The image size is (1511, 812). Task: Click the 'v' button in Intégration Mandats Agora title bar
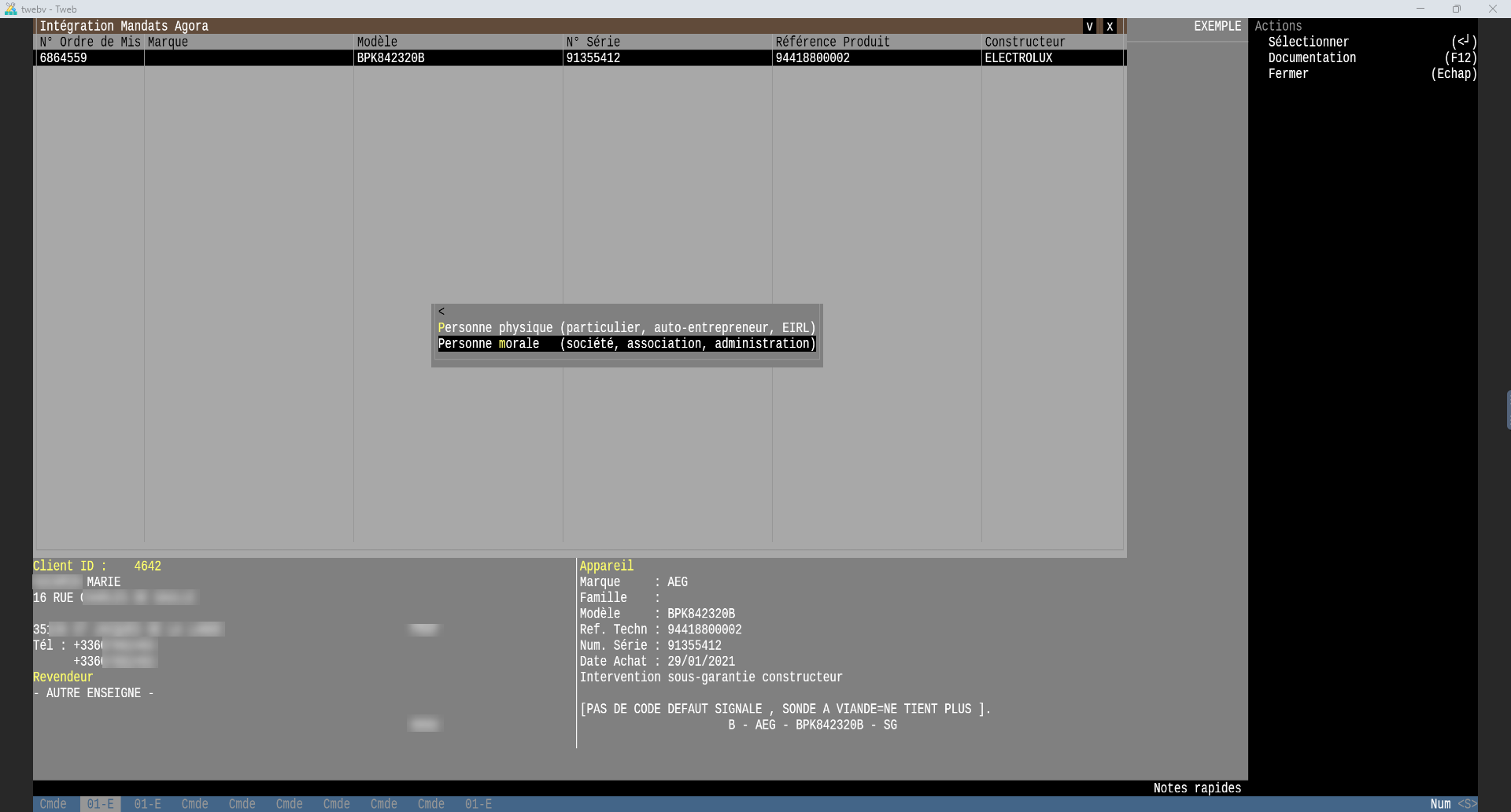pyautogui.click(x=1089, y=26)
